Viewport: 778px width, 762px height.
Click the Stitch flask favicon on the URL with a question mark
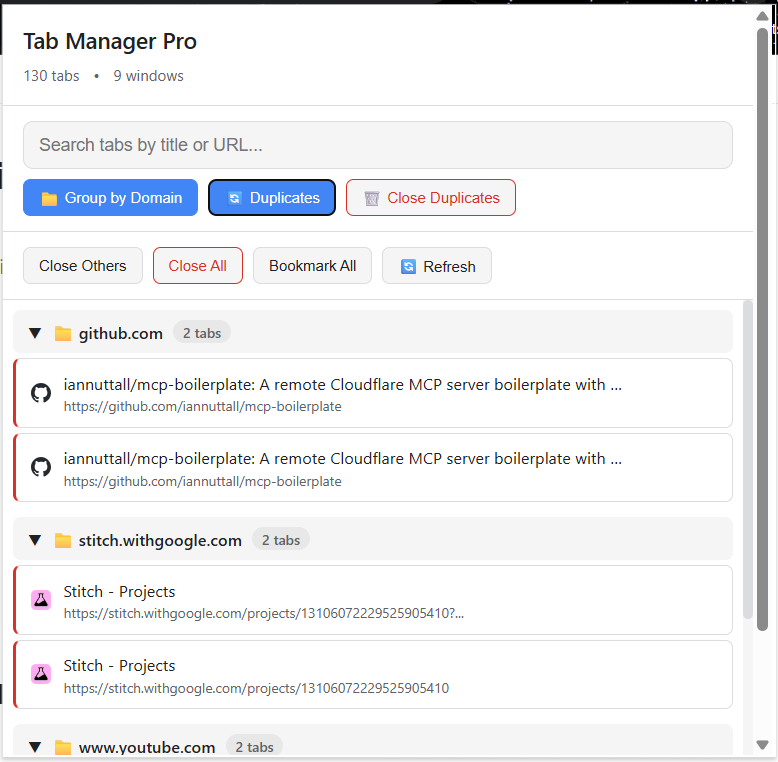click(x=41, y=600)
